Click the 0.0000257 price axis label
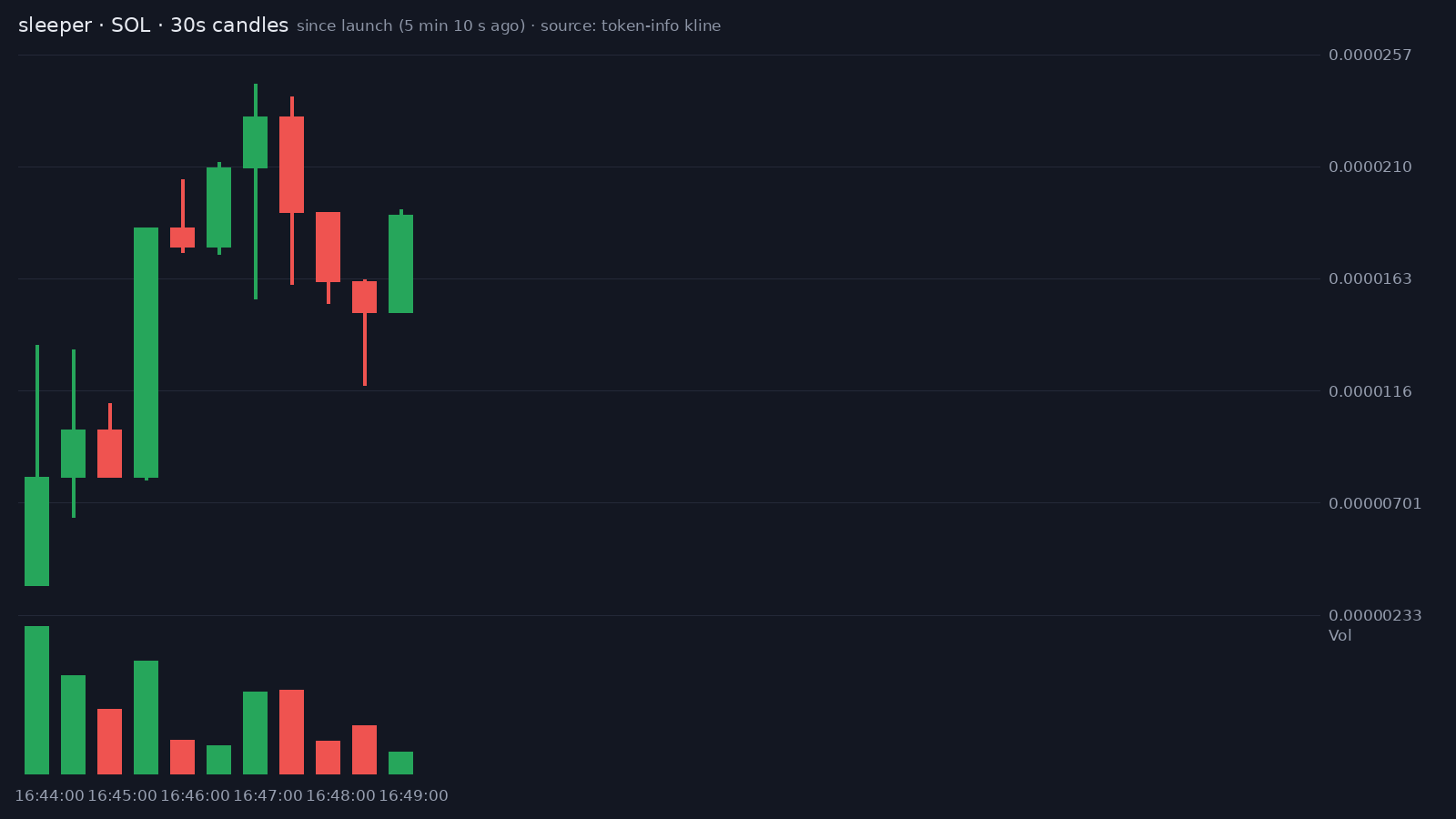The height and width of the screenshot is (819, 1456). (x=1370, y=55)
